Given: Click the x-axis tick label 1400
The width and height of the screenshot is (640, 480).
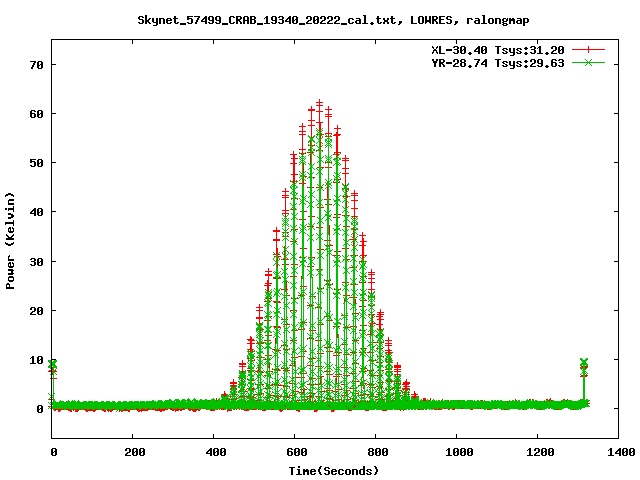Looking at the screenshot, I should [621, 452].
